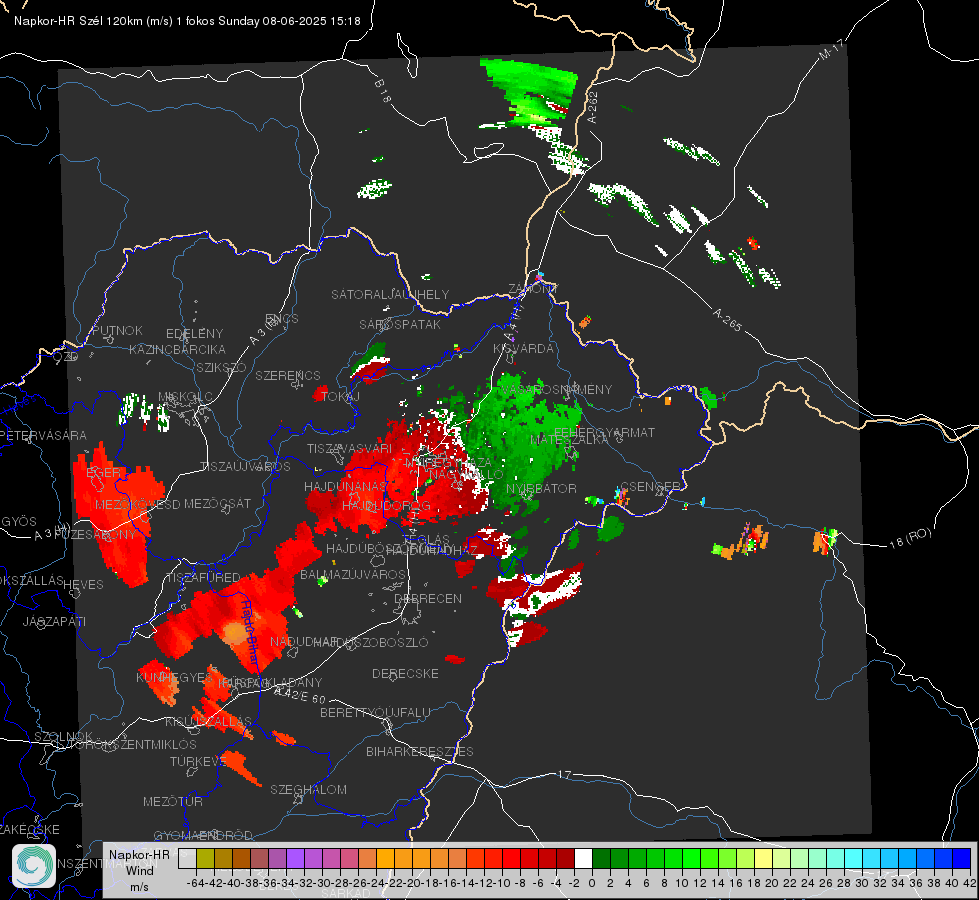Click the NYÍRBÁTOR town label

coord(541,488)
